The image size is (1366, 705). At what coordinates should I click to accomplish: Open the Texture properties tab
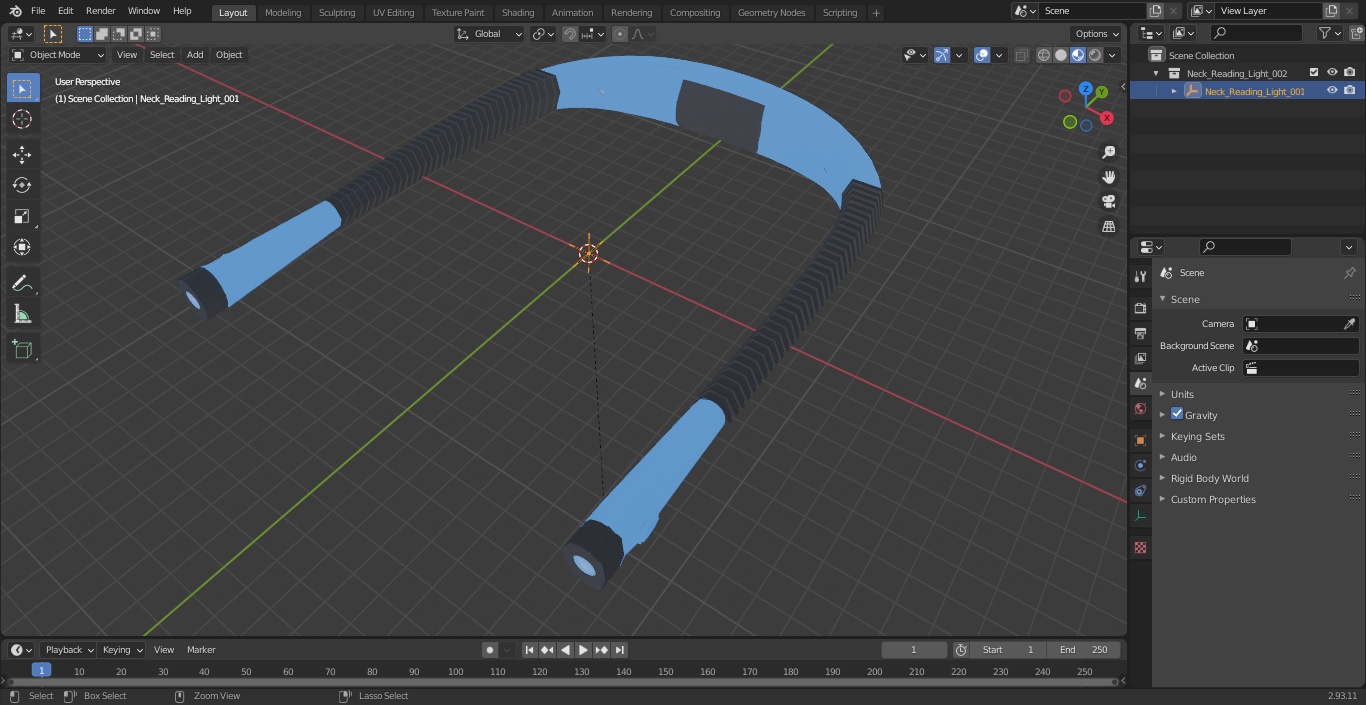click(x=1140, y=547)
